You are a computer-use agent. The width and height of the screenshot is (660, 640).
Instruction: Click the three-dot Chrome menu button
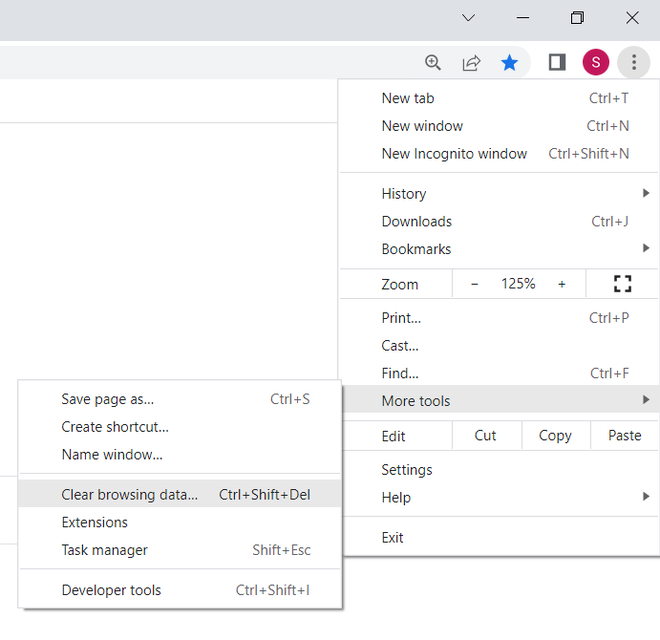click(634, 63)
